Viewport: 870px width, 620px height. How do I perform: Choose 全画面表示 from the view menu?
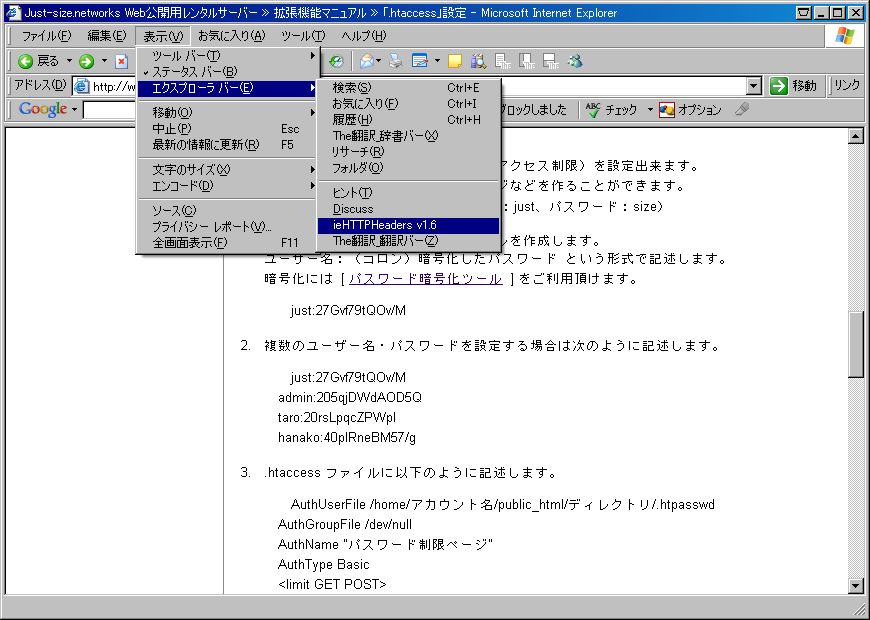click(189, 242)
